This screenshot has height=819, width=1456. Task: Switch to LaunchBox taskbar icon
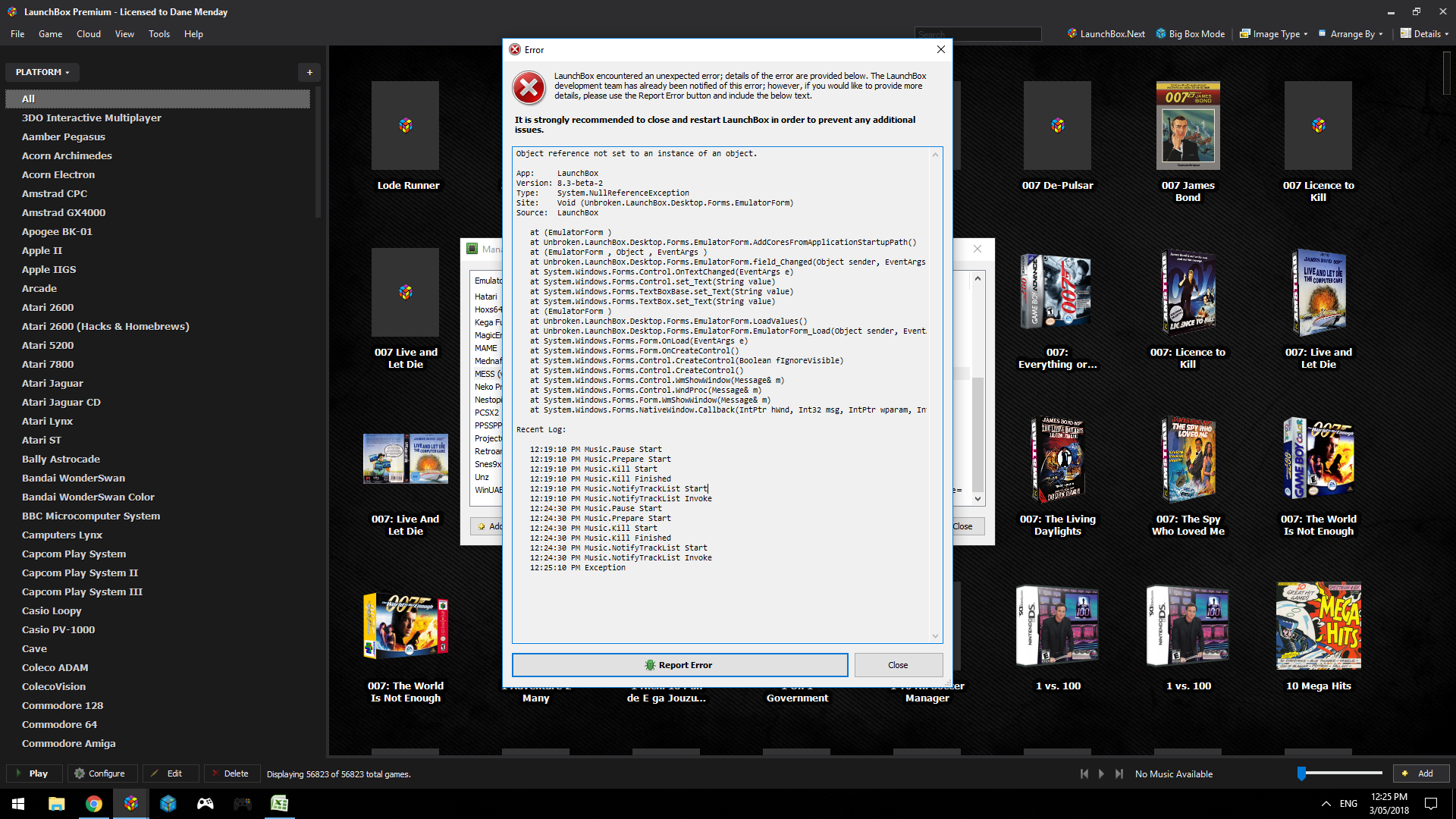pos(131,804)
